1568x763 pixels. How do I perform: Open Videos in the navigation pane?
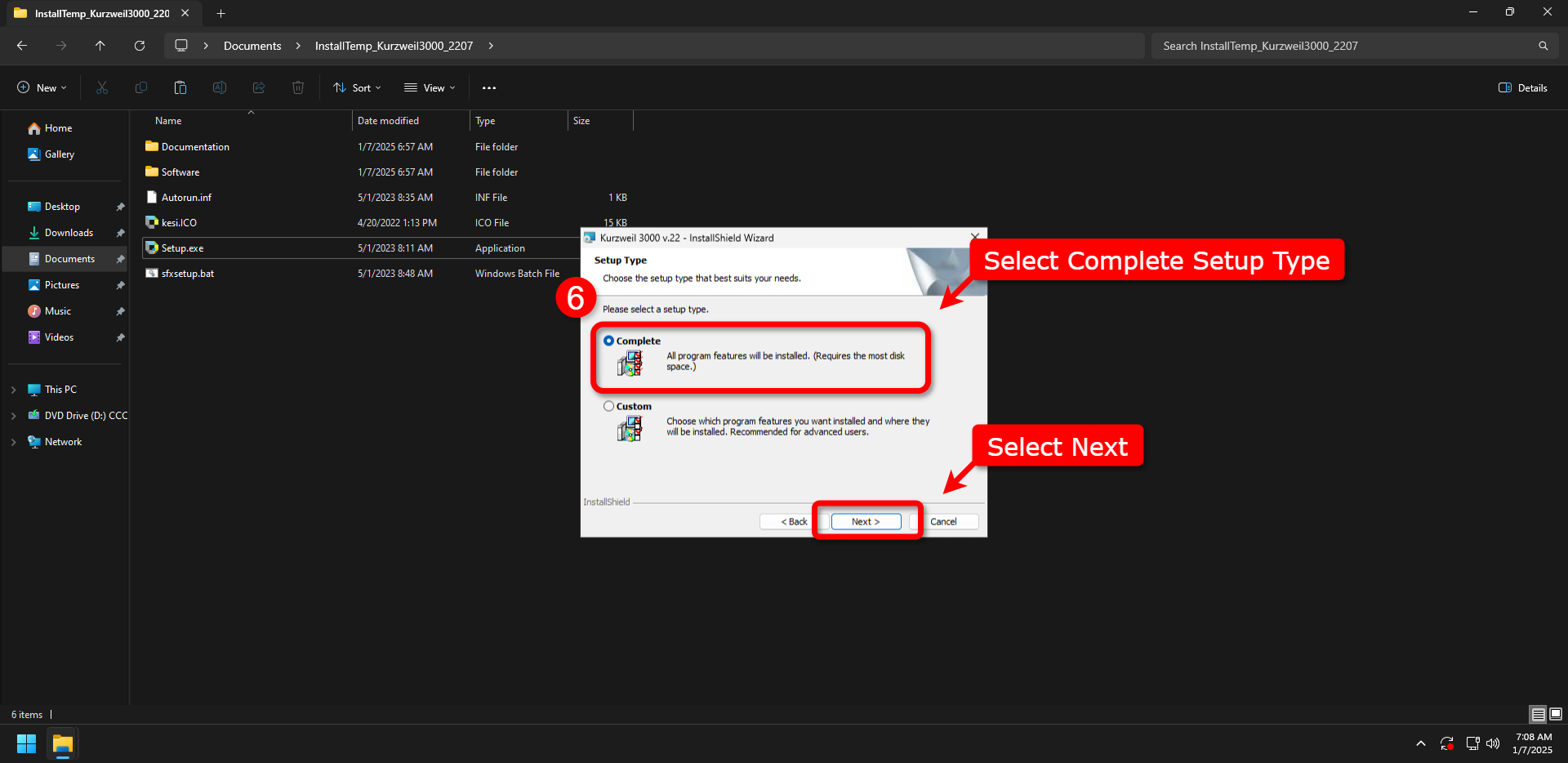pyautogui.click(x=59, y=337)
